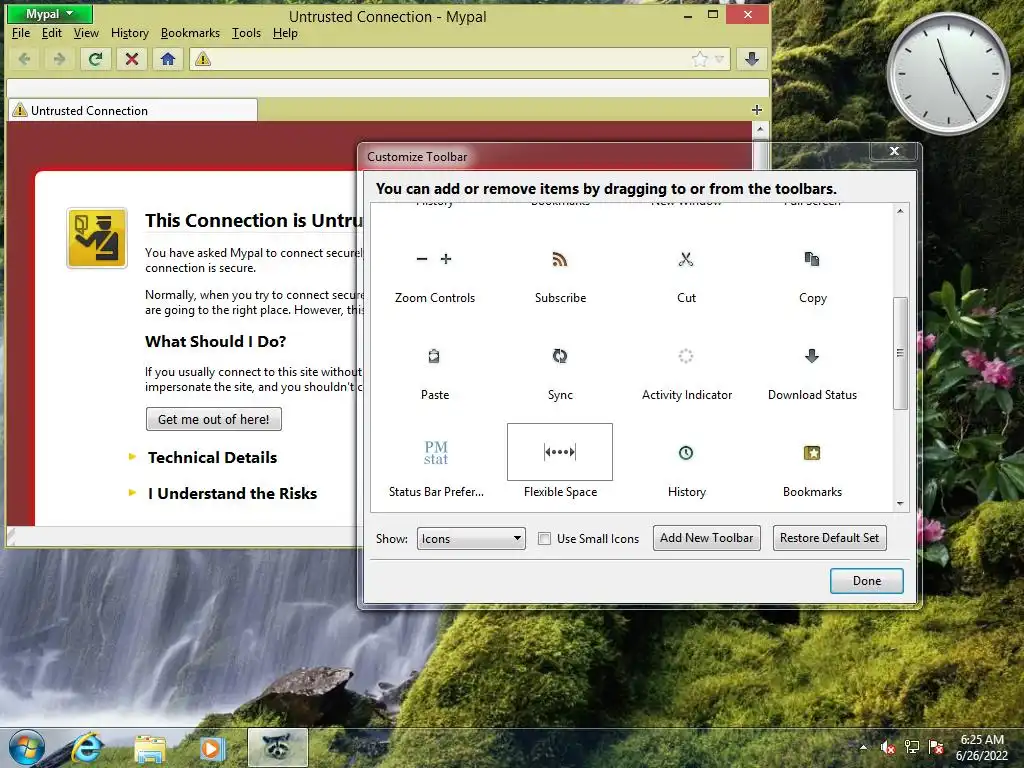Go back with the Back arrow
The width and height of the screenshot is (1024, 768).
[25, 59]
